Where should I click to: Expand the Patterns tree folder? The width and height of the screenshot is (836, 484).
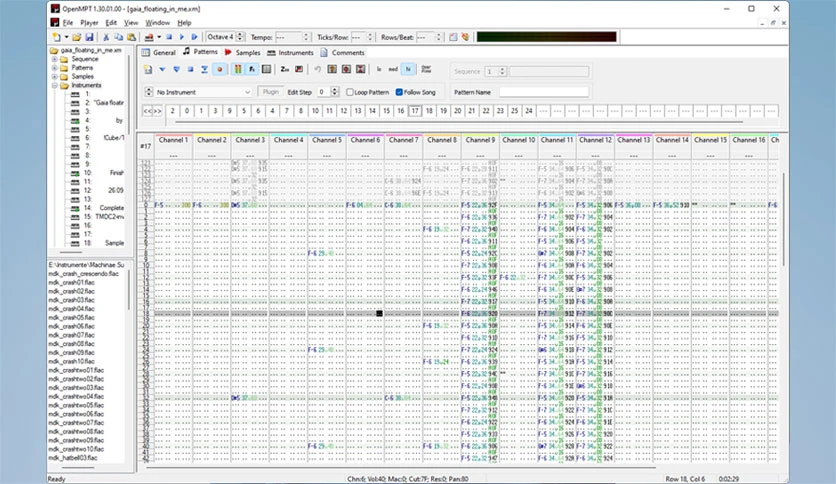tap(54, 68)
